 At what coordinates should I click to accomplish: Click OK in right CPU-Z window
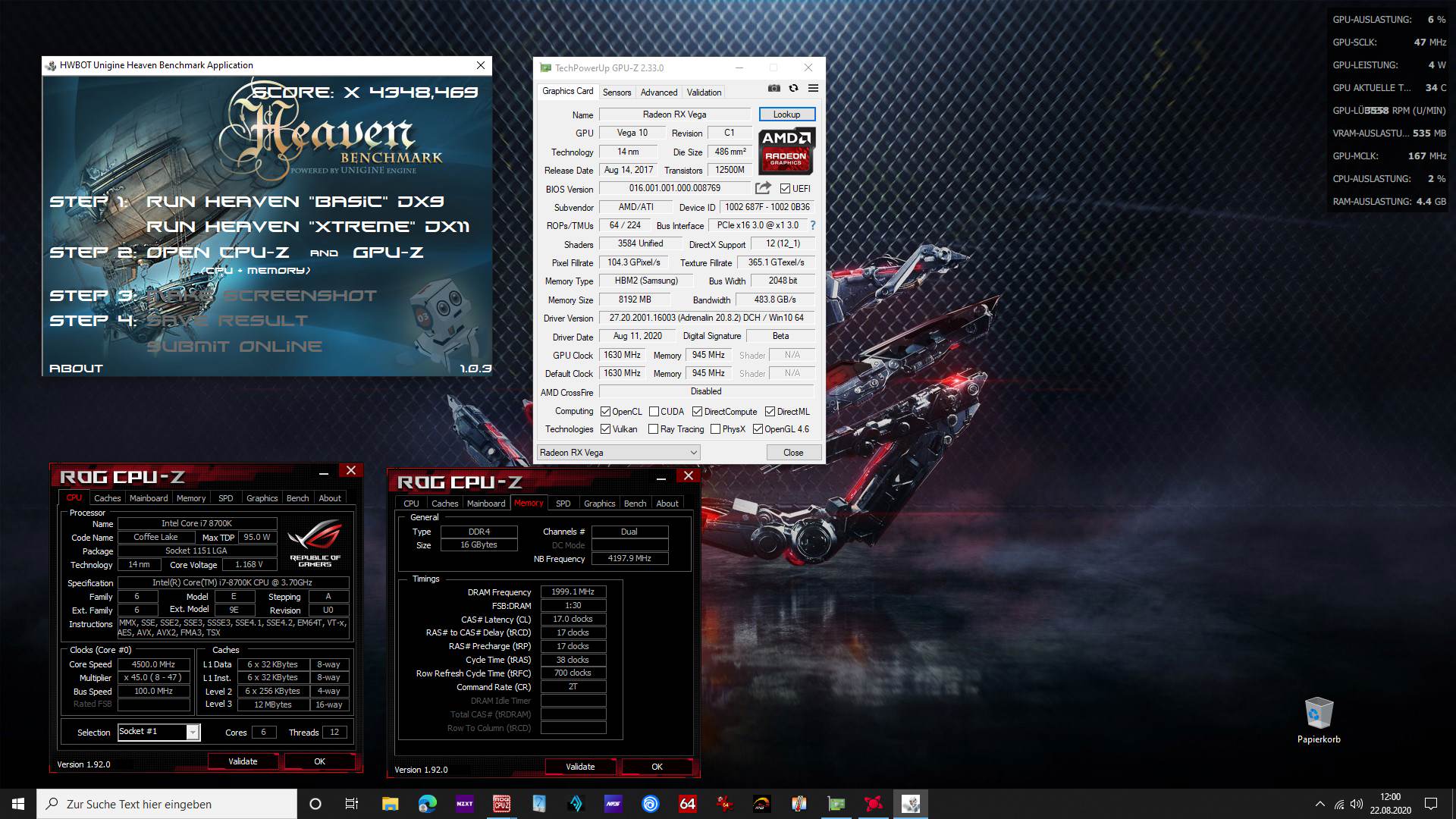(657, 767)
